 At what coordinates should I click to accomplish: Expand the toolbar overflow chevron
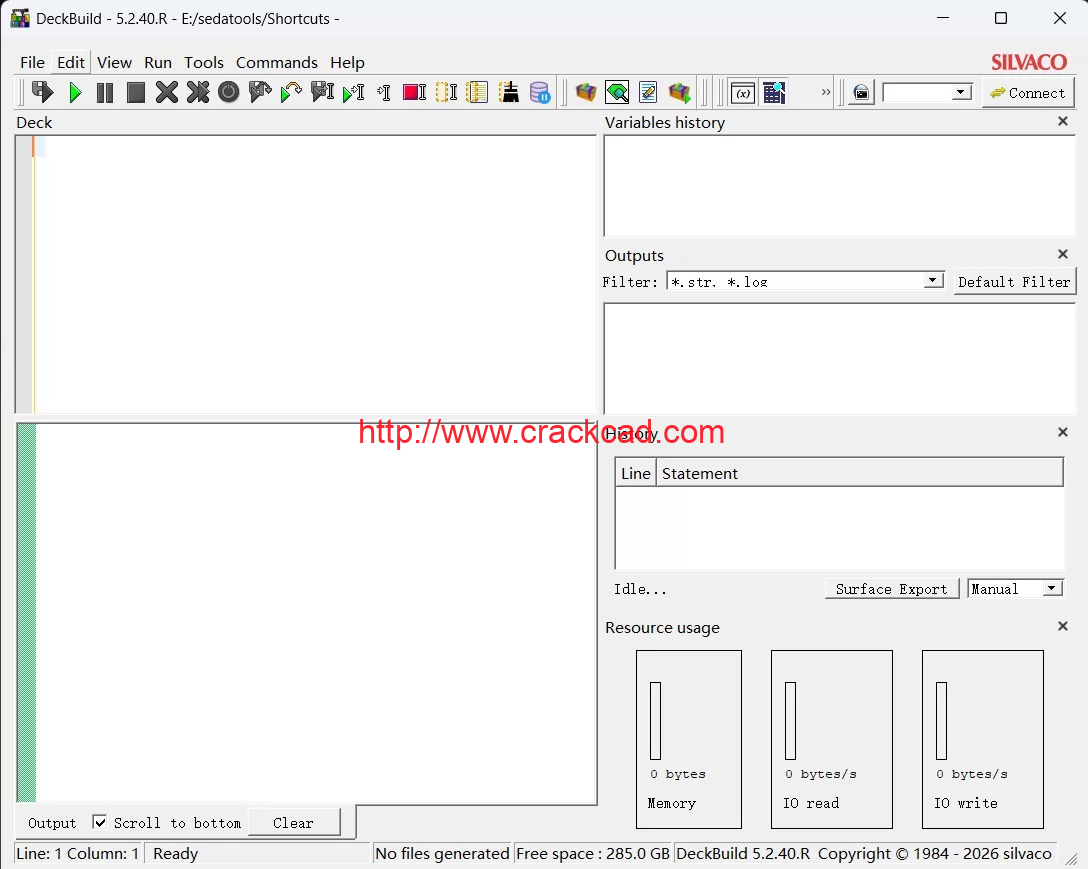coord(826,92)
